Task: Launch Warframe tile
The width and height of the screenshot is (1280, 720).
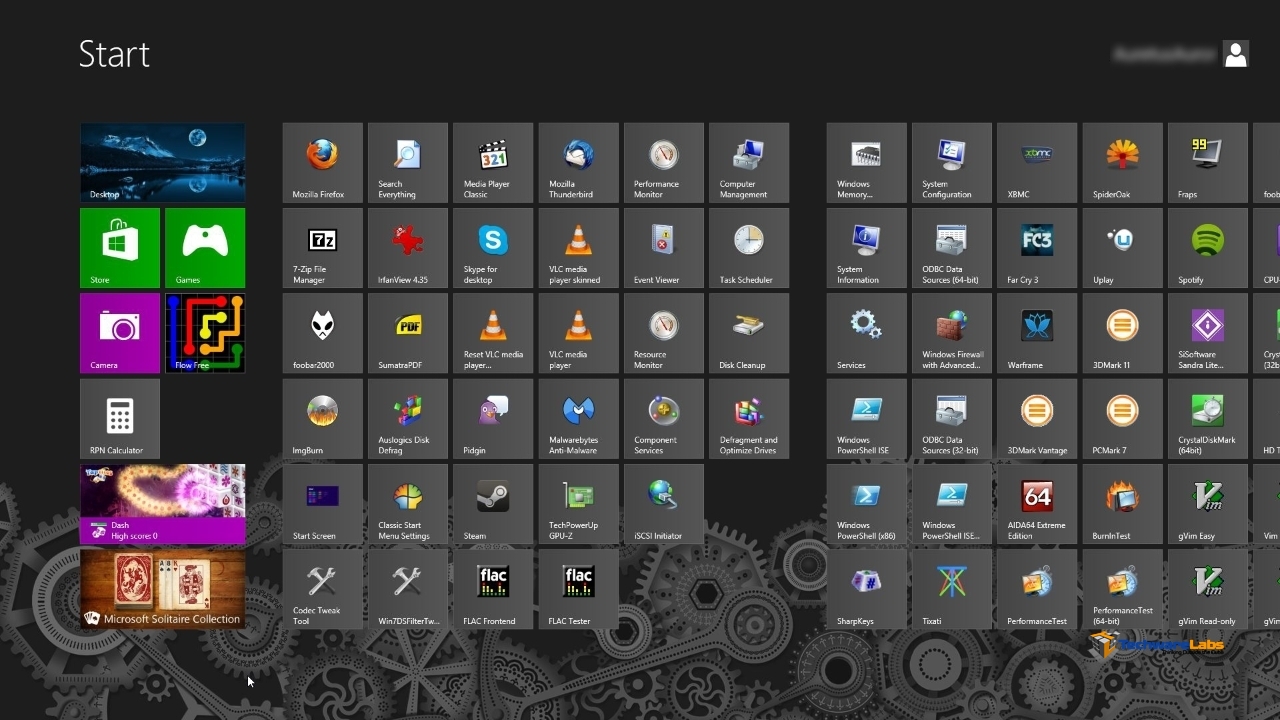Action: coord(1037,333)
